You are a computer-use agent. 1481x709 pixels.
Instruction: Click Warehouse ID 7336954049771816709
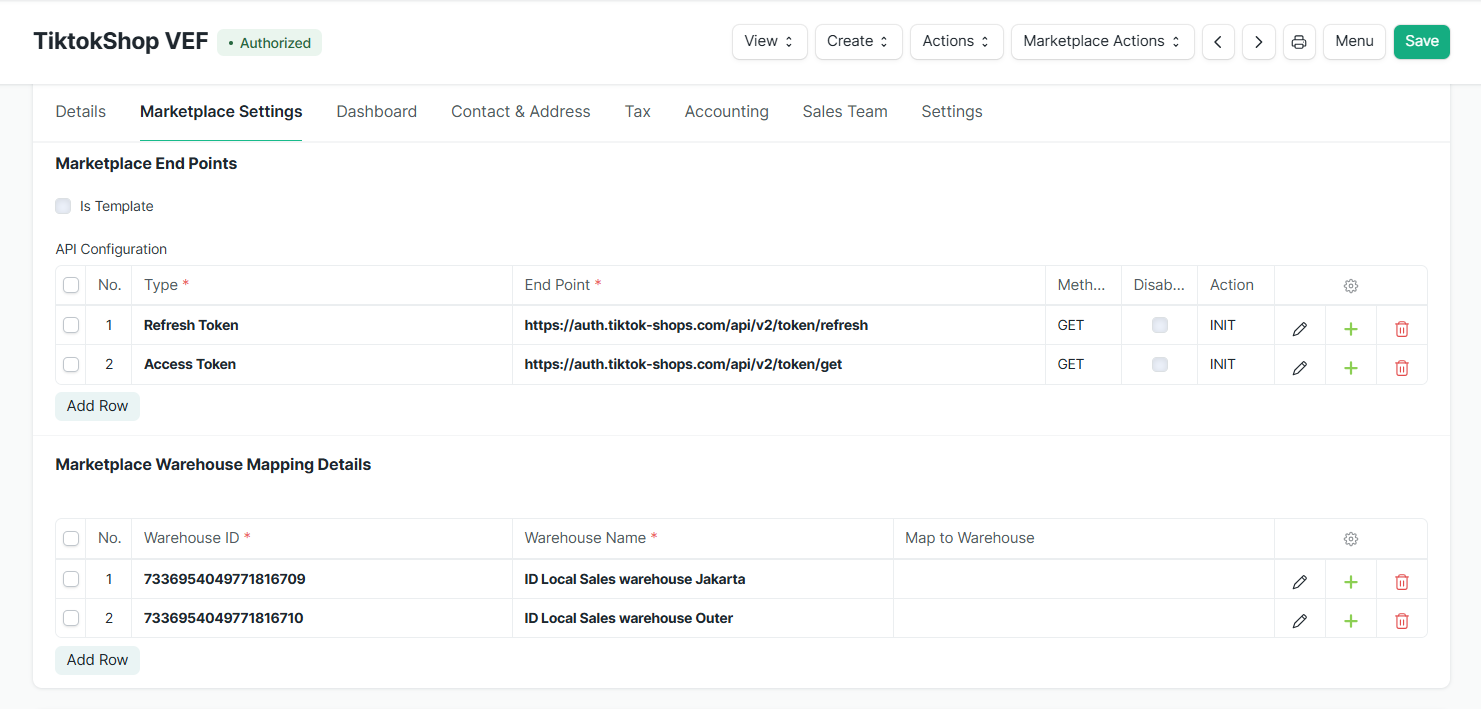[322, 579]
